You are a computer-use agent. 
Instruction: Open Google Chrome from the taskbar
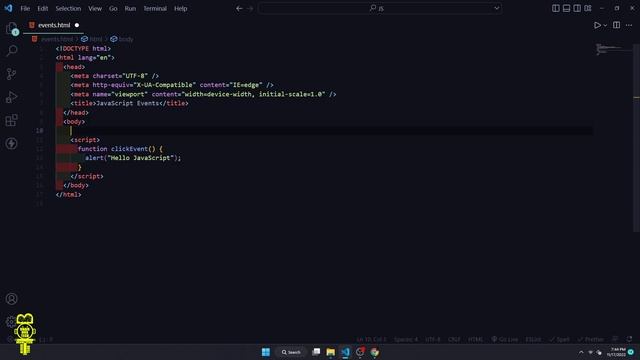tap(375, 352)
